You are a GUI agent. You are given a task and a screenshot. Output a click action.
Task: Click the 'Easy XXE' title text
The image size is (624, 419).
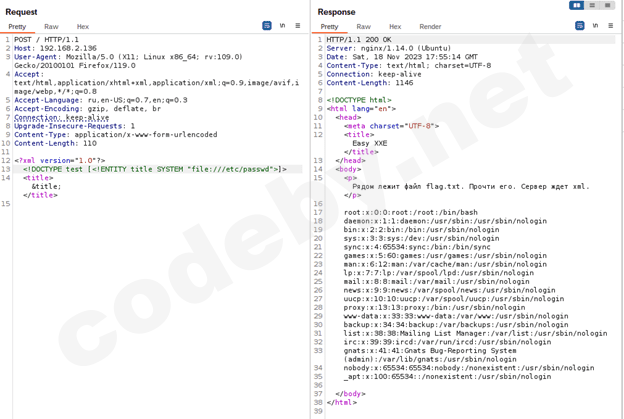[370, 143]
